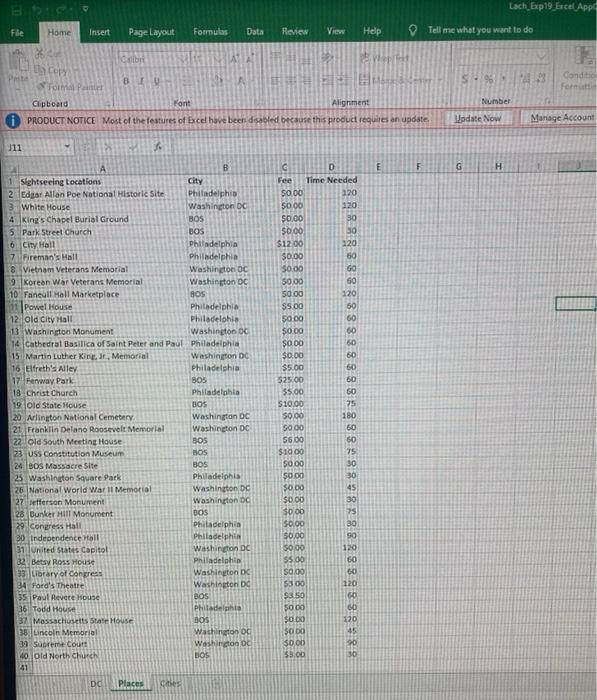Screen dimensions: 597x700
Task: Click the Cut scissors icon
Action: click(40, 54)
